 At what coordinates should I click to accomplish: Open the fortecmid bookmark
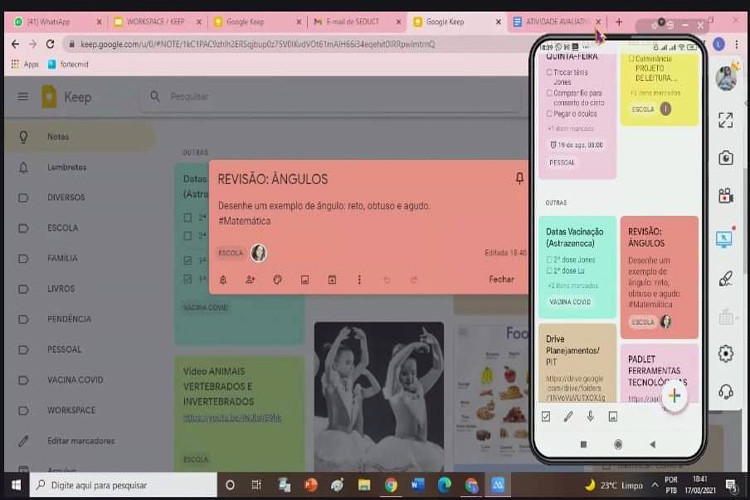coord(68,64)
